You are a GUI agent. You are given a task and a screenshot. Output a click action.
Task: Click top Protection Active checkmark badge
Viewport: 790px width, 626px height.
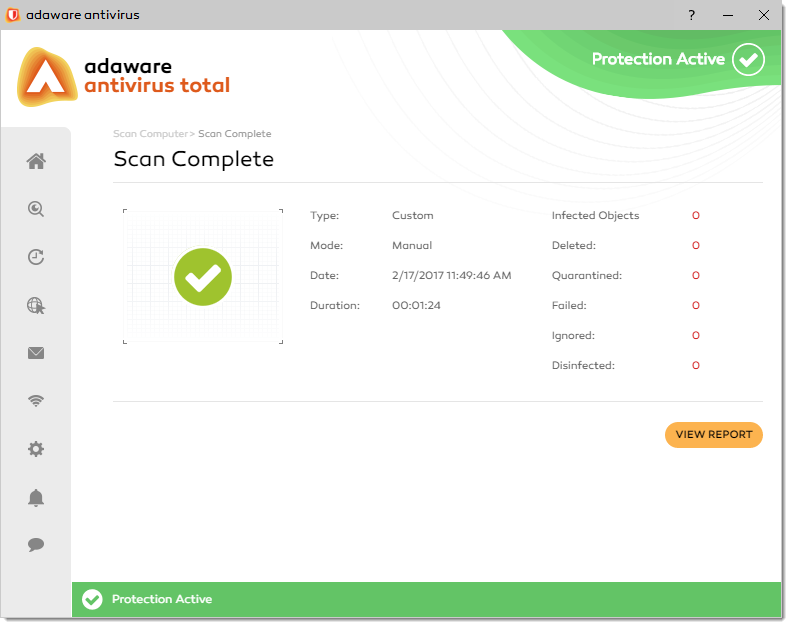tap(748, 59)
